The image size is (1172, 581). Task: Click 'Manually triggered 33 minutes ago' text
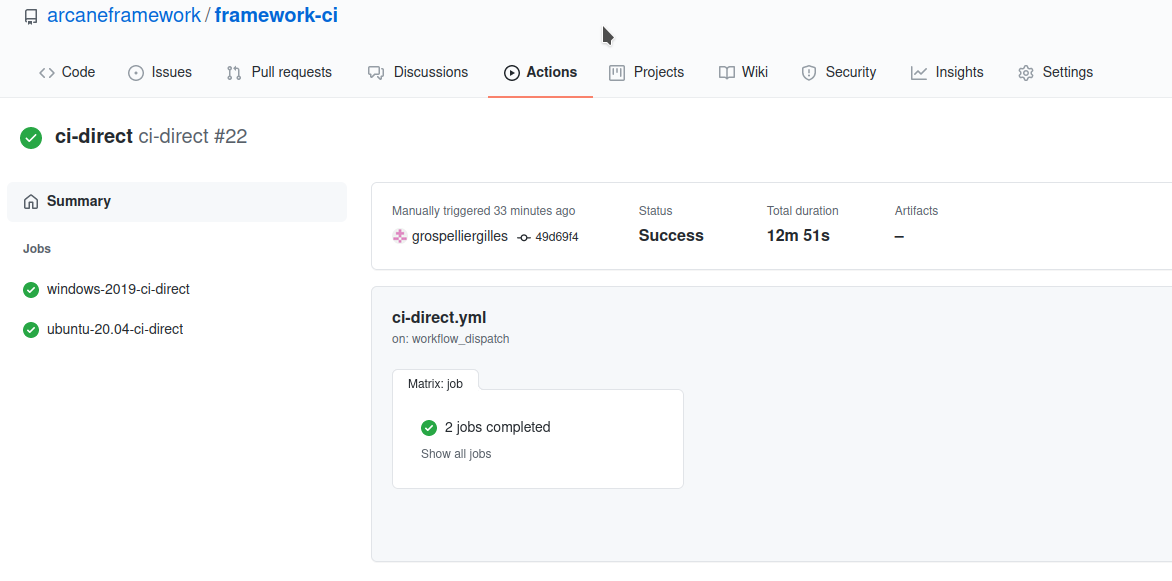click(484, 211)
